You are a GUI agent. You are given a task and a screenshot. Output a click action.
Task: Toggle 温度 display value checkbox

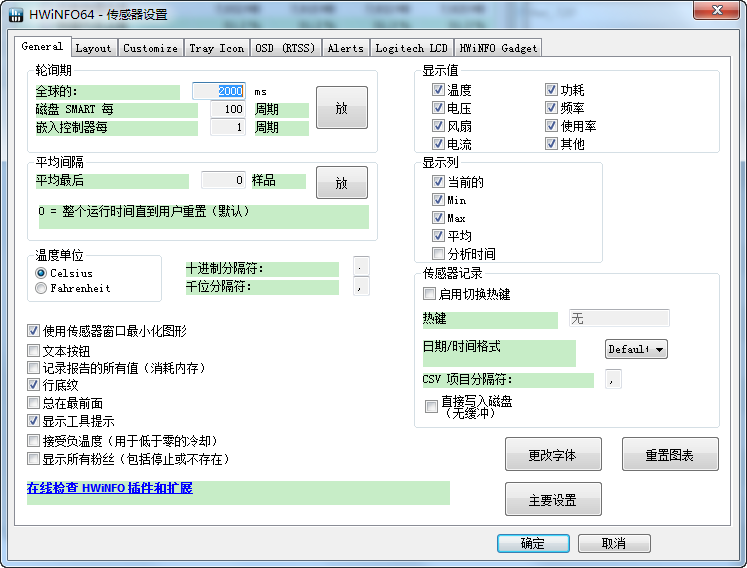pyautogui.click(x=438, y=90)
